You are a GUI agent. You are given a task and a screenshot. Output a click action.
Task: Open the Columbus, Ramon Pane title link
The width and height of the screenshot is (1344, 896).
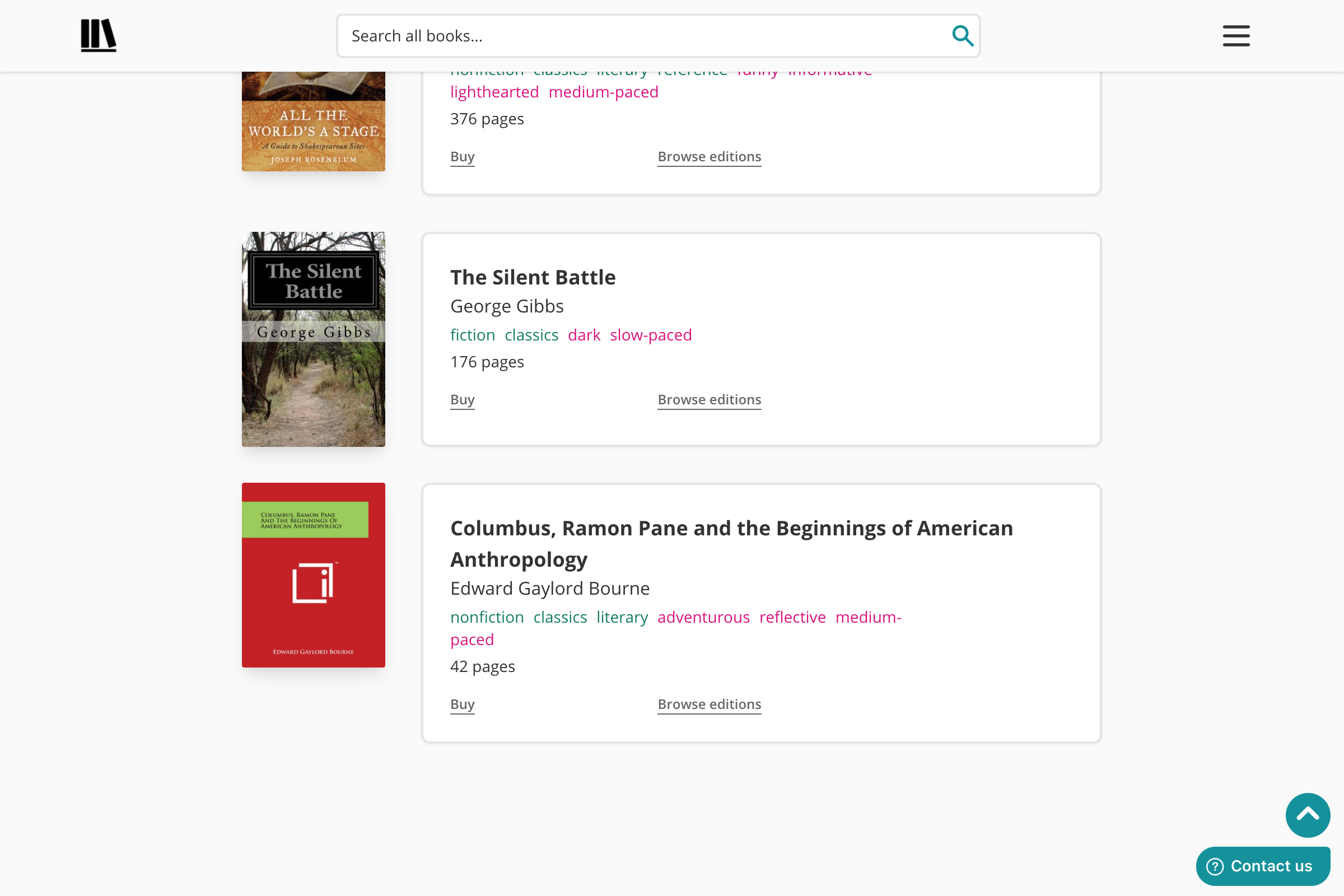point(731,543)
